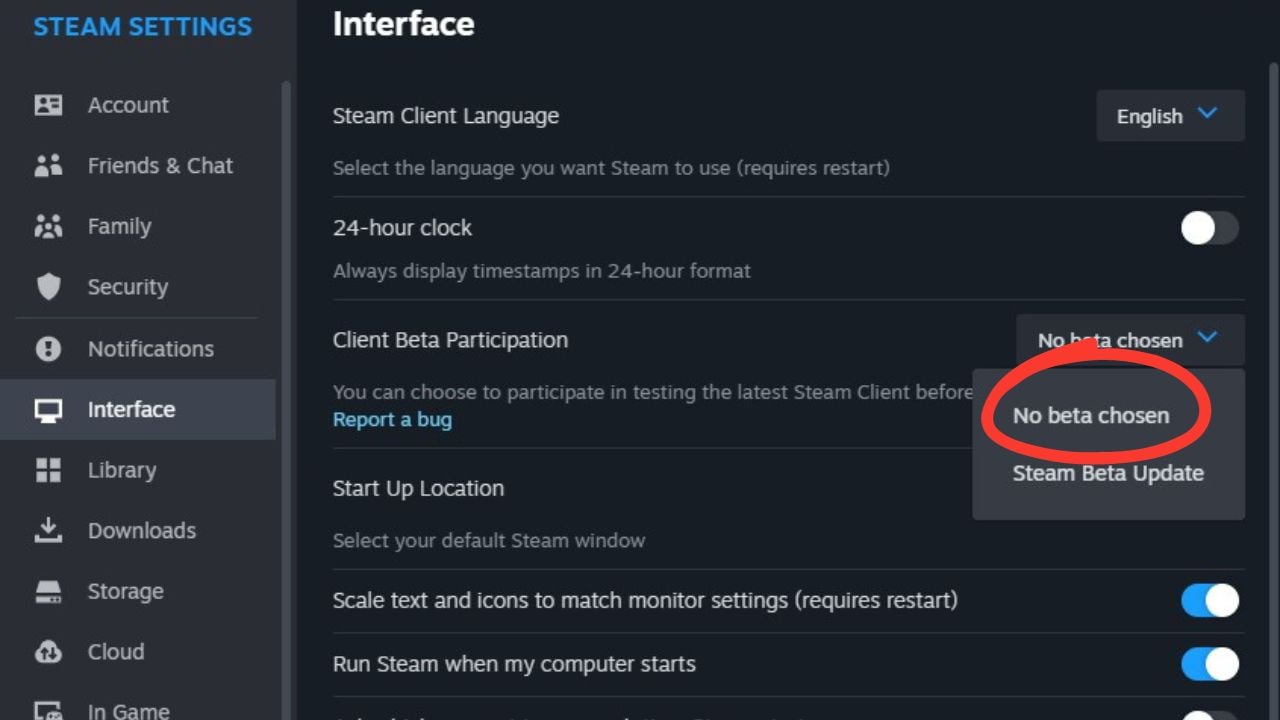Viewport: 1280px width, 720px height.
Task: Open the Cloud settings icon
Action: click(48, 651)
